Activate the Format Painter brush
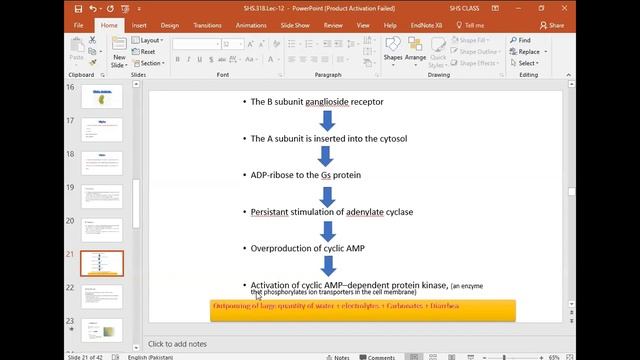The image size is (640, 360). 93,62
